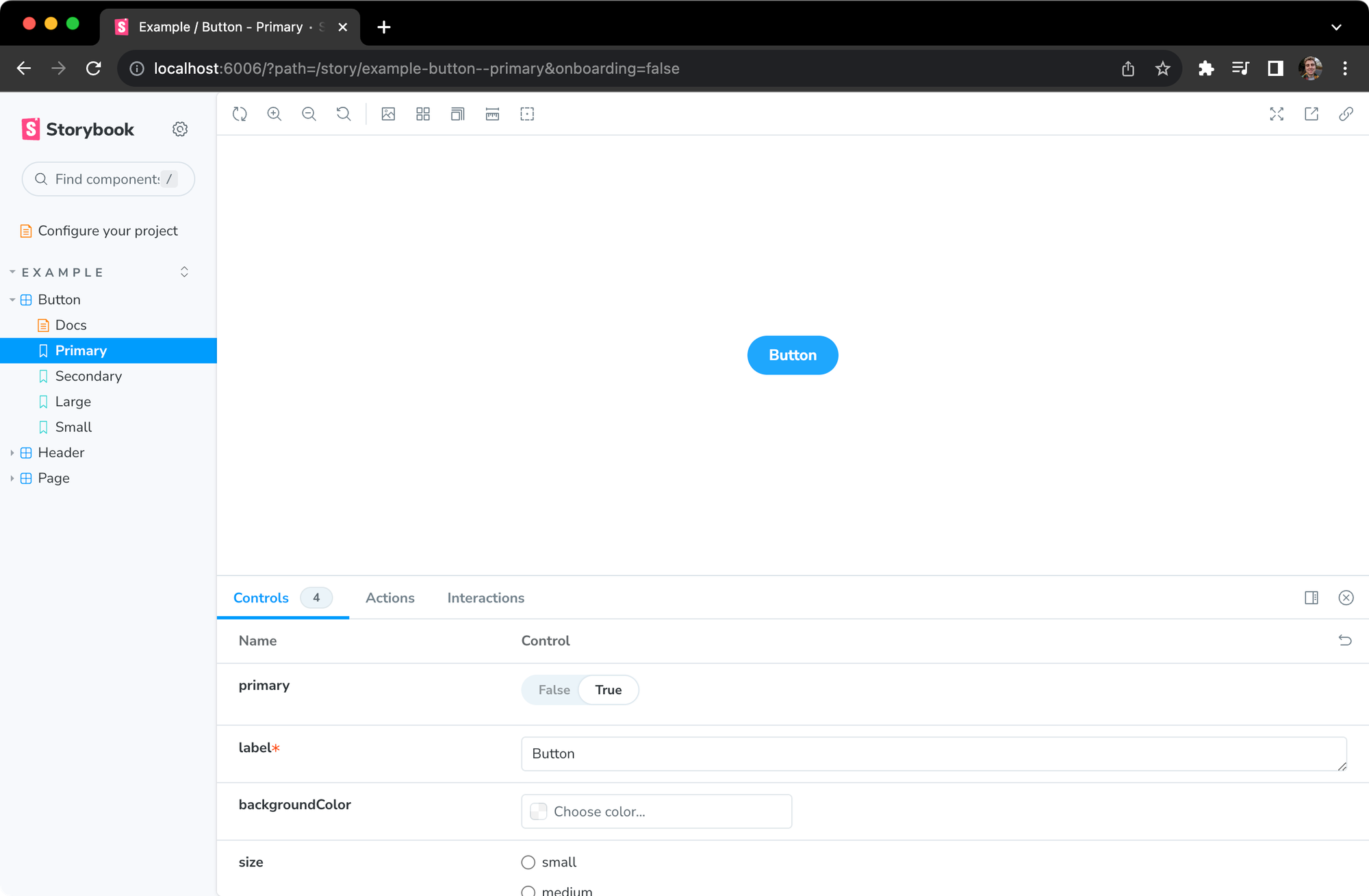Expand the Header component tree
Screen dimensions: 1369x896
tap(11, 452)
